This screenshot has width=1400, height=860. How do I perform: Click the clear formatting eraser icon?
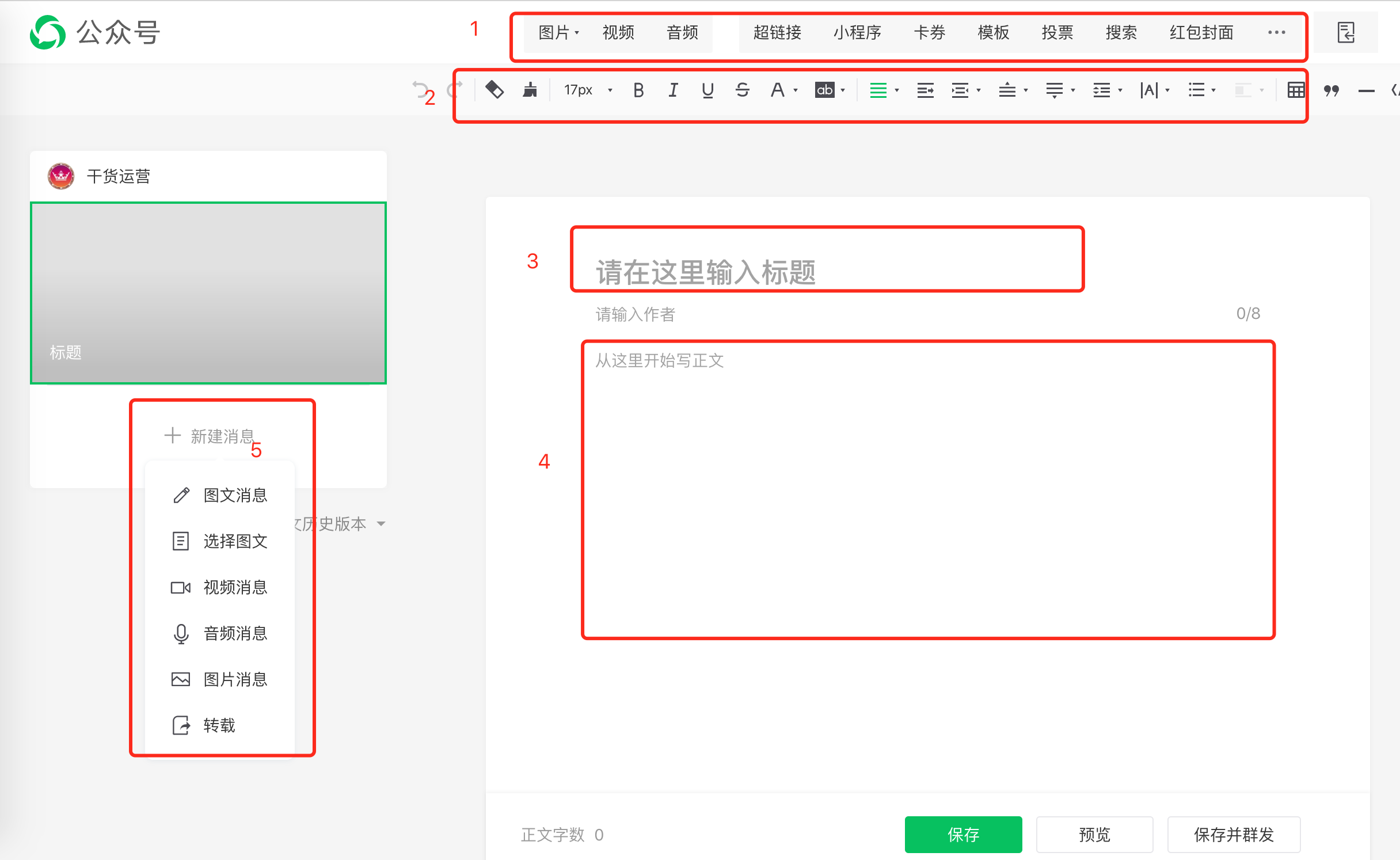pos(494,90)
